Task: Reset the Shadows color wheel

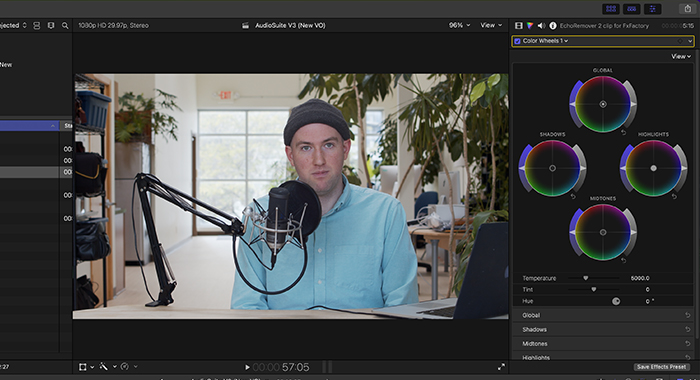Action: pos(573,196)
